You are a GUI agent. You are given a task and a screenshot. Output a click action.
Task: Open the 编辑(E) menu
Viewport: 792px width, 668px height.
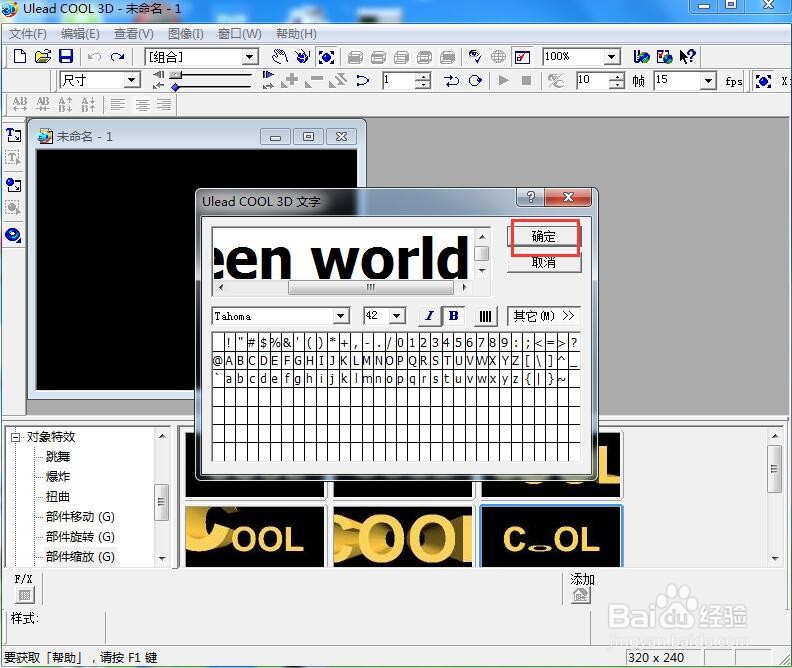pyautogui.click(x=80, y=34)
